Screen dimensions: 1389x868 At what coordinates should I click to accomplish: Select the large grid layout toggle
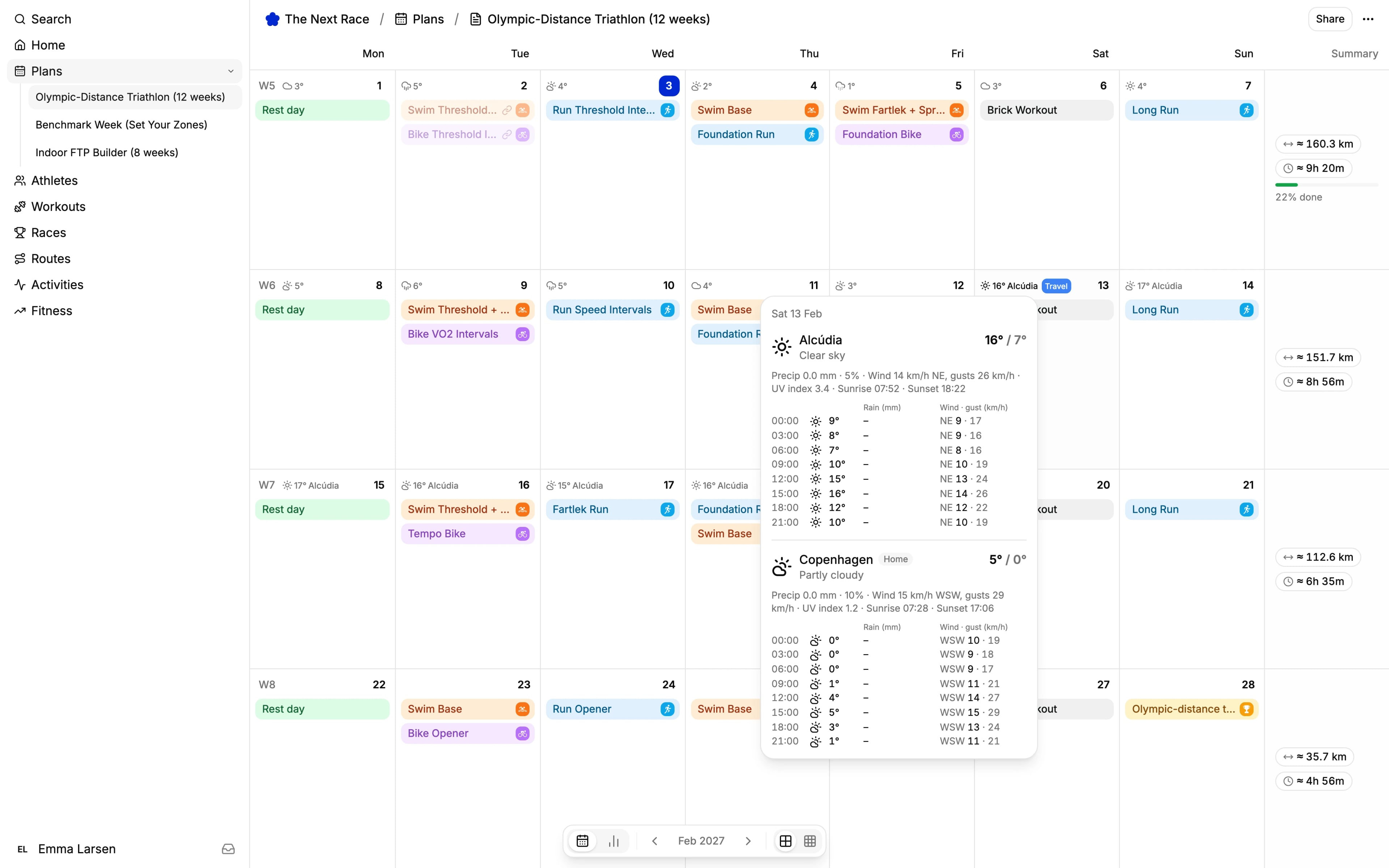[786, 841]
